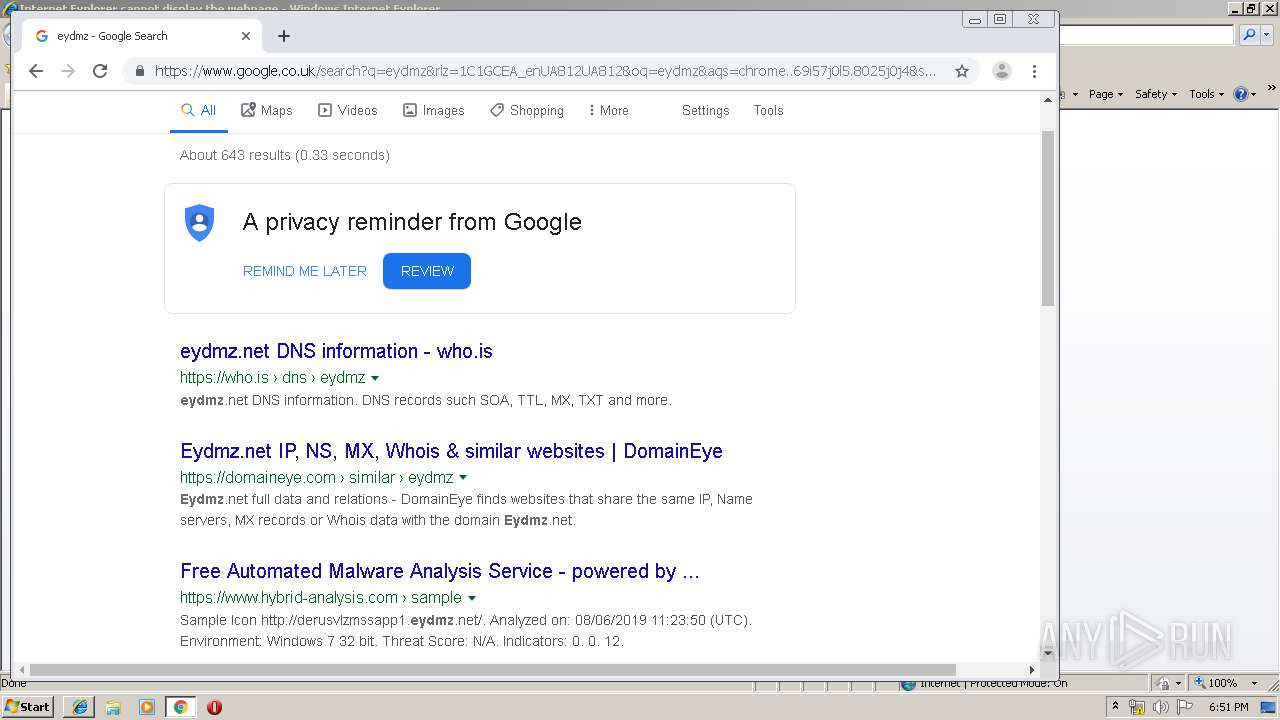Screen dimensions: 1280x720
Task: Open the Windows Start menu
Action: click(x=28, y=707)
